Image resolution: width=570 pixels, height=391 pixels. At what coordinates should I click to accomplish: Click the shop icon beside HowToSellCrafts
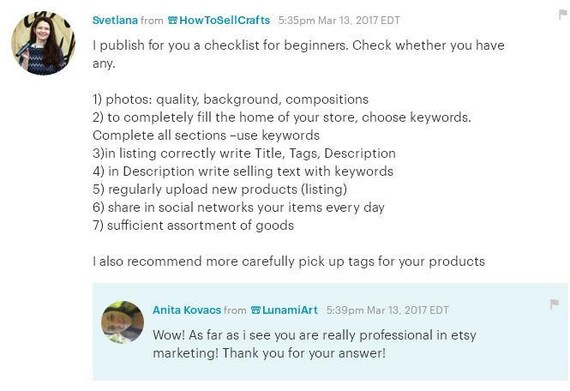(x=173, y=20)
